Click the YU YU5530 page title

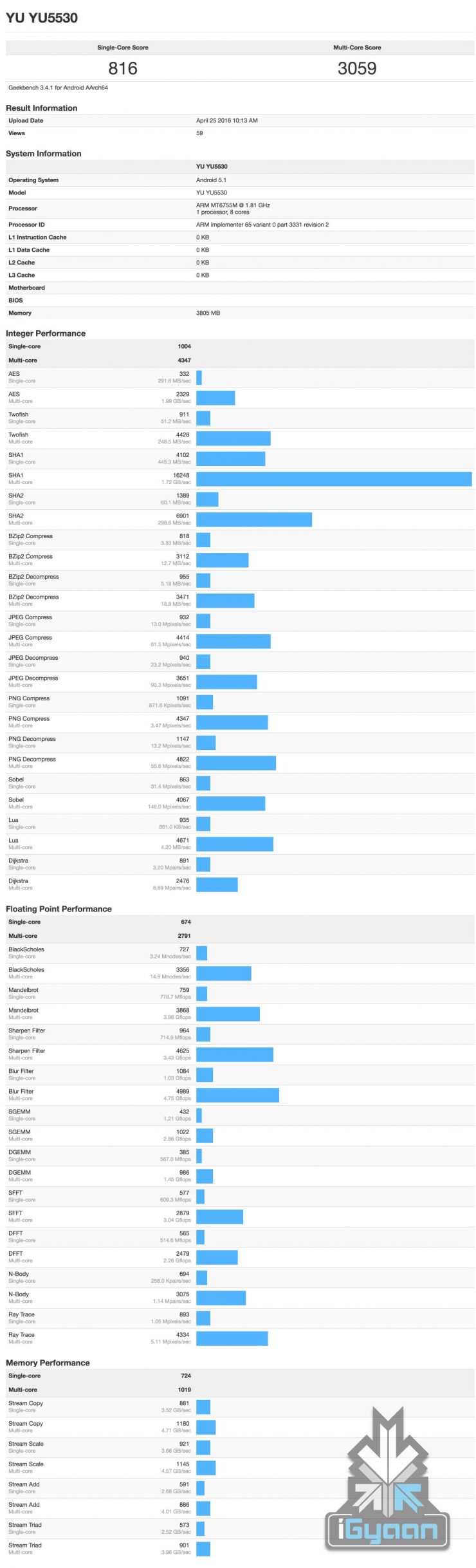[42, 18]
